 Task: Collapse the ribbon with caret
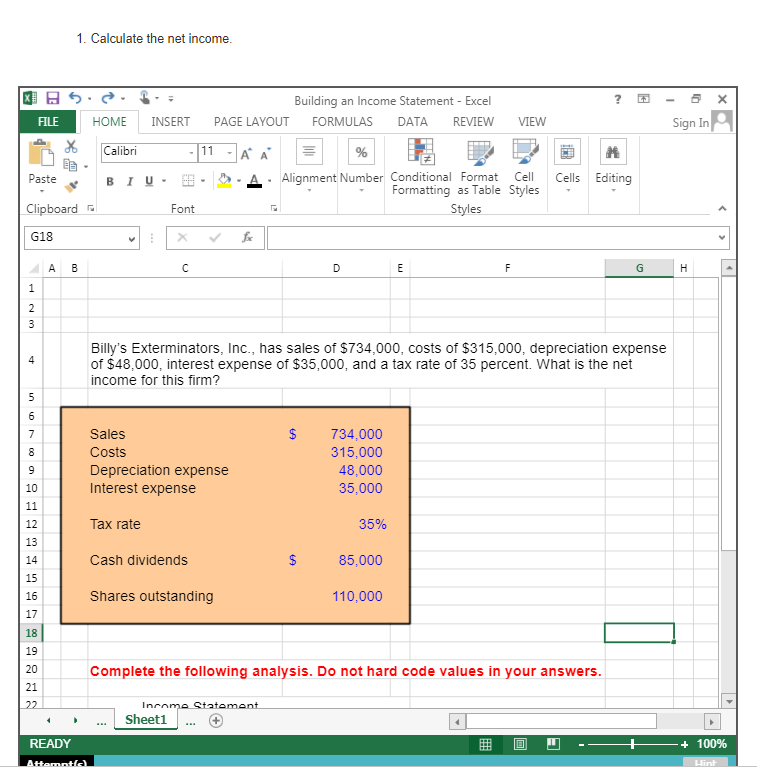pos(722,209)
